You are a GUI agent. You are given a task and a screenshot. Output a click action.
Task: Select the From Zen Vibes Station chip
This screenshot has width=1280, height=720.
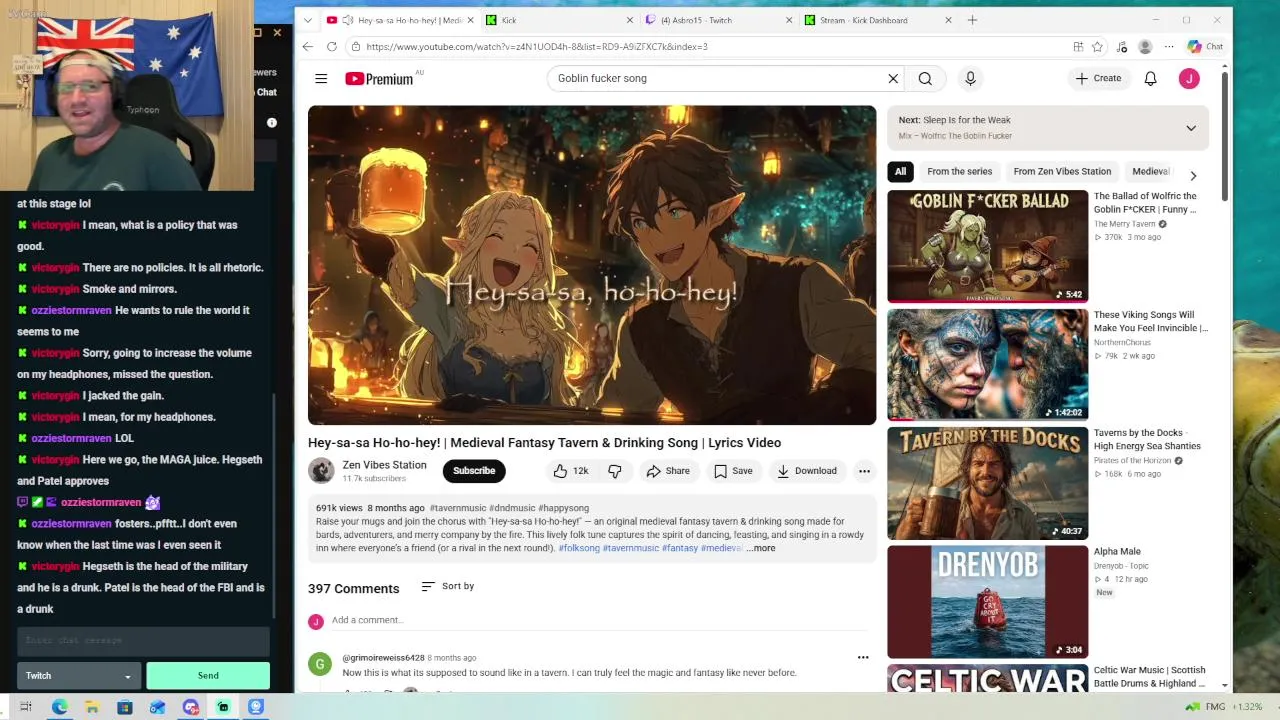pyautogui.click(x=1062, y=171)
